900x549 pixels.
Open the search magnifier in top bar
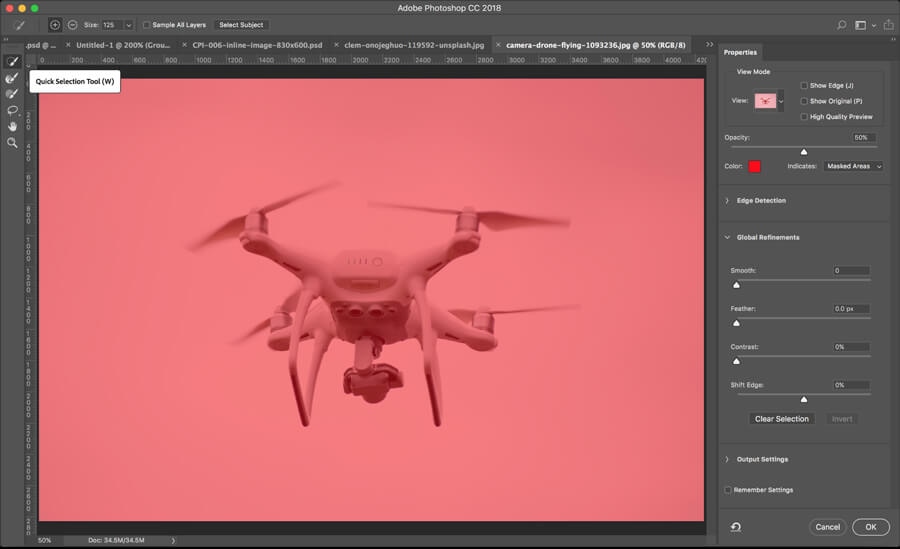[x=841, y=25]
